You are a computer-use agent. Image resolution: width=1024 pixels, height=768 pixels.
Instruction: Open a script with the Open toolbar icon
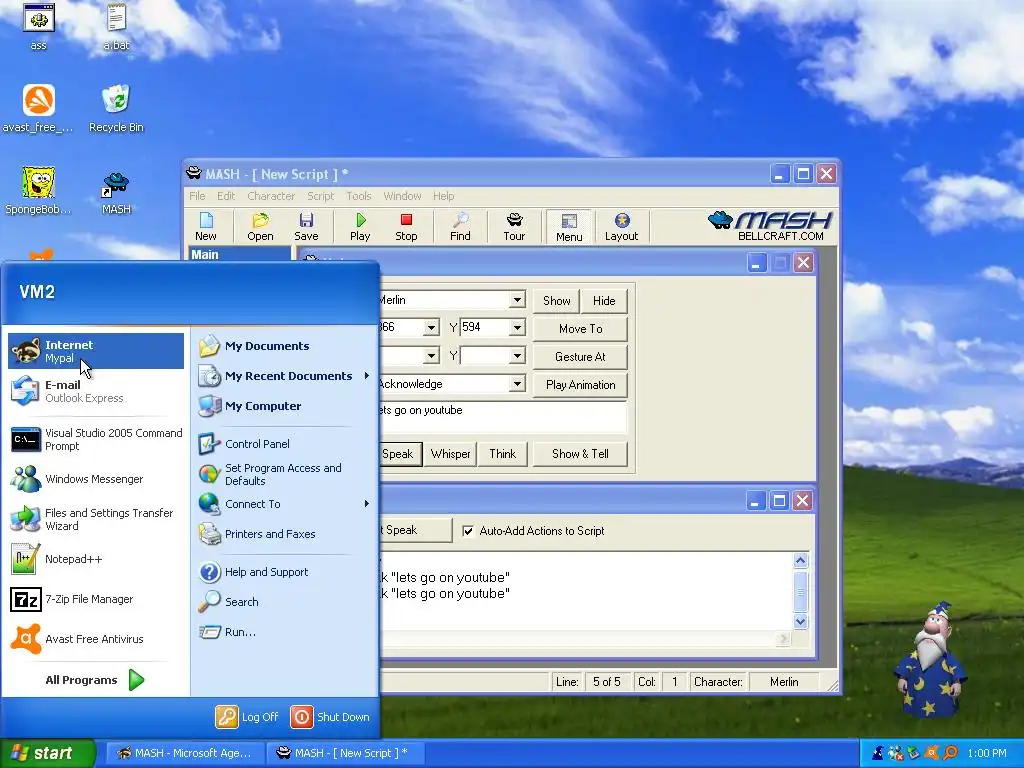pos(260,227)
